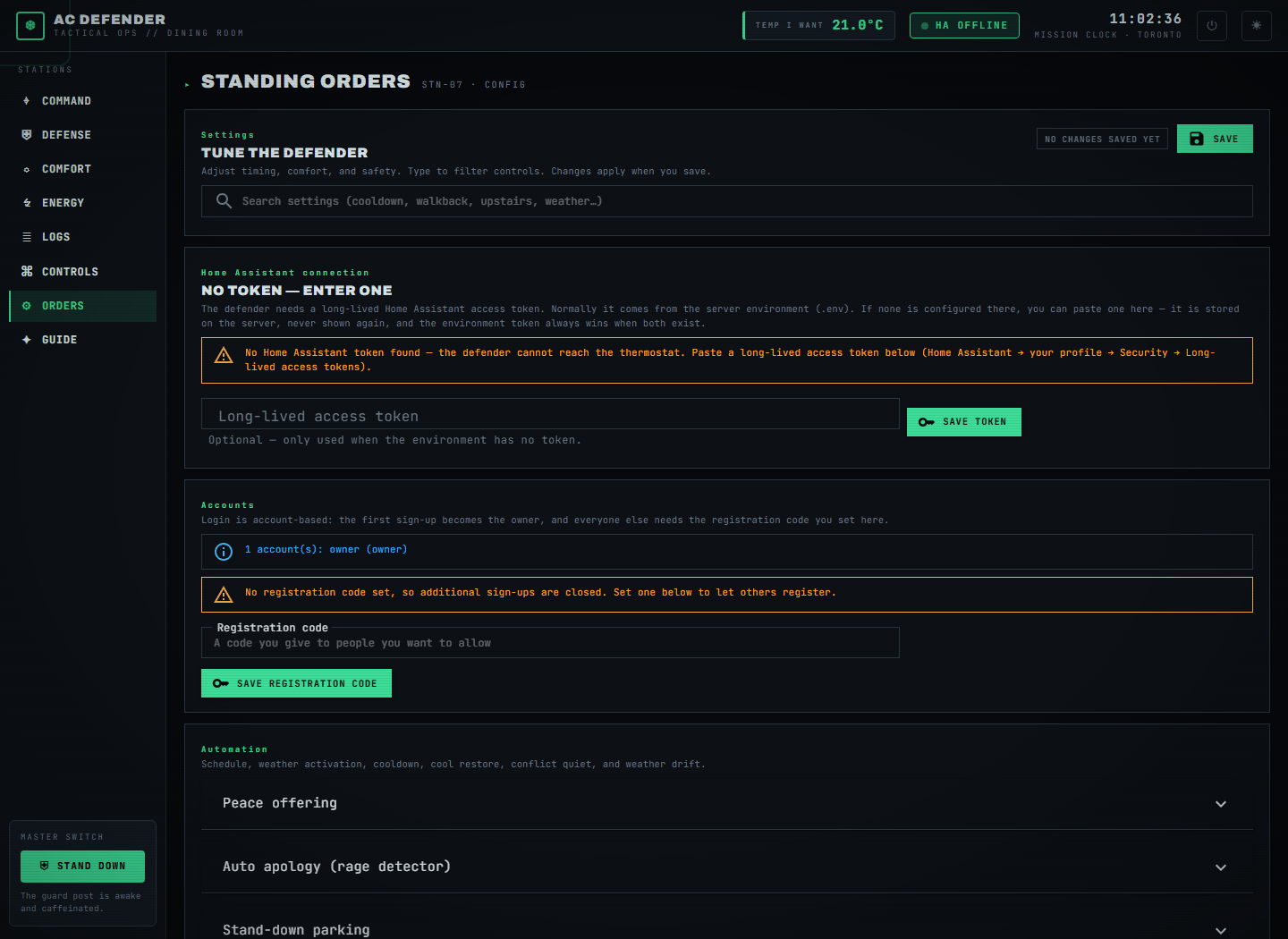Image resolution: width=1288 pixels, height=939 pixels.
Task: Click the floppy disk icon on Save
Action: [x=1197, y=139]
